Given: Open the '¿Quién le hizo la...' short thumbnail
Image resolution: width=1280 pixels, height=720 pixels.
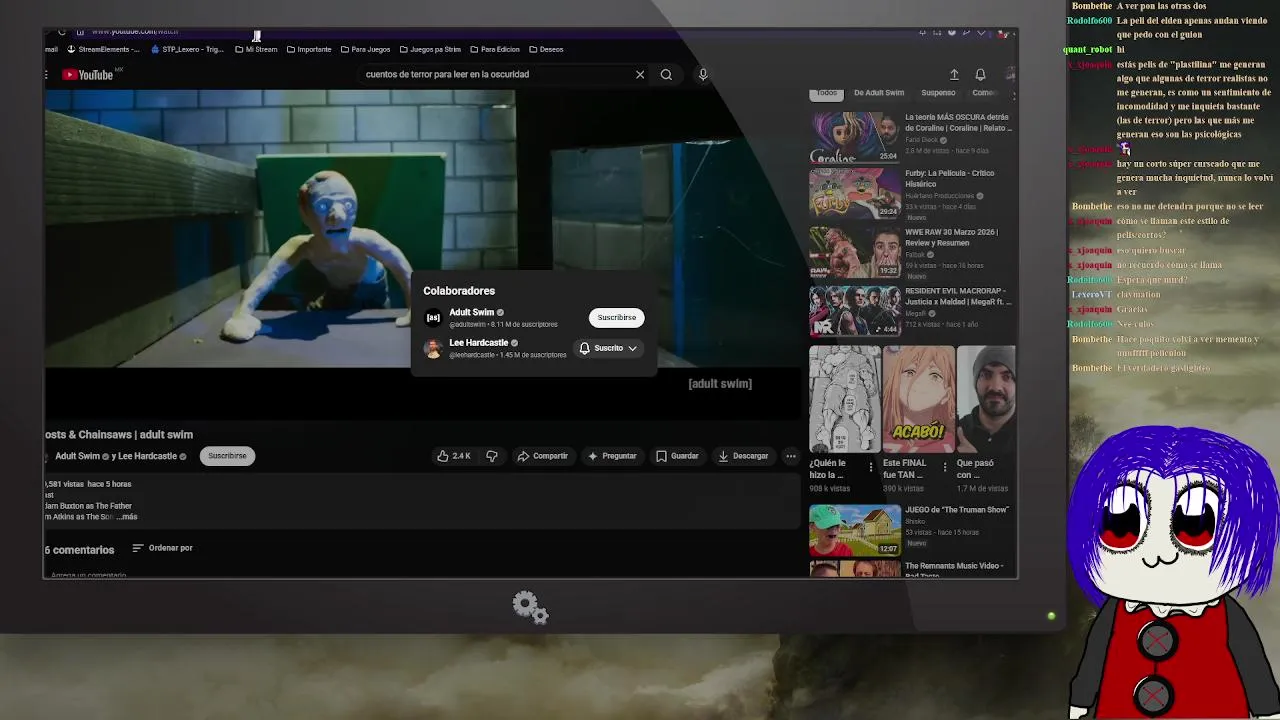Looking at the screenshot, I should [845, 400].
